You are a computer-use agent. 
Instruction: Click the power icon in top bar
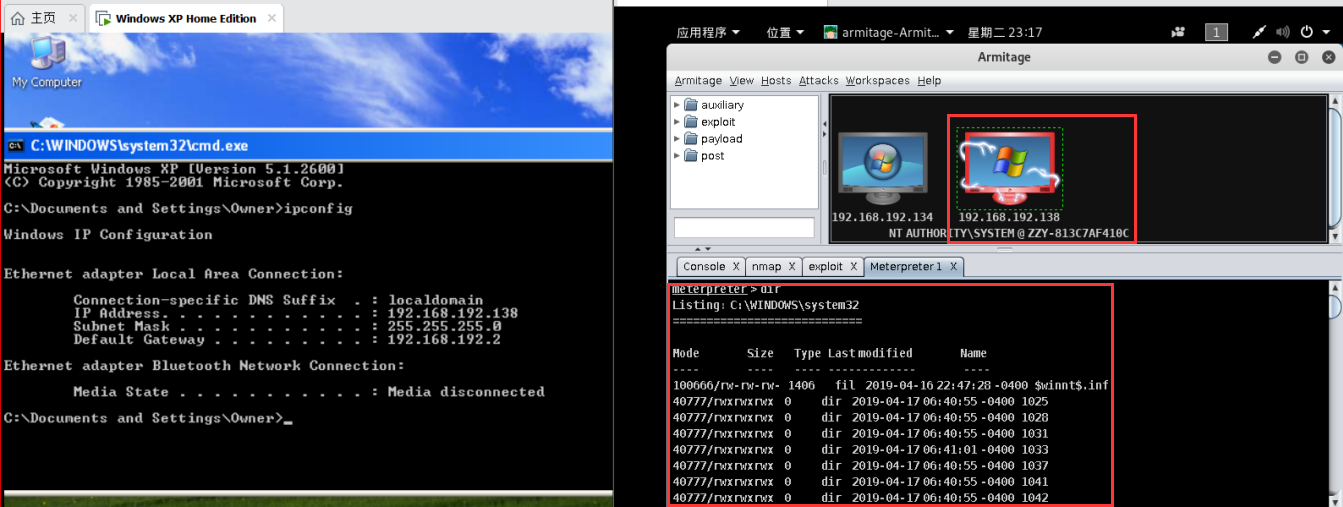coord(1306,32)
